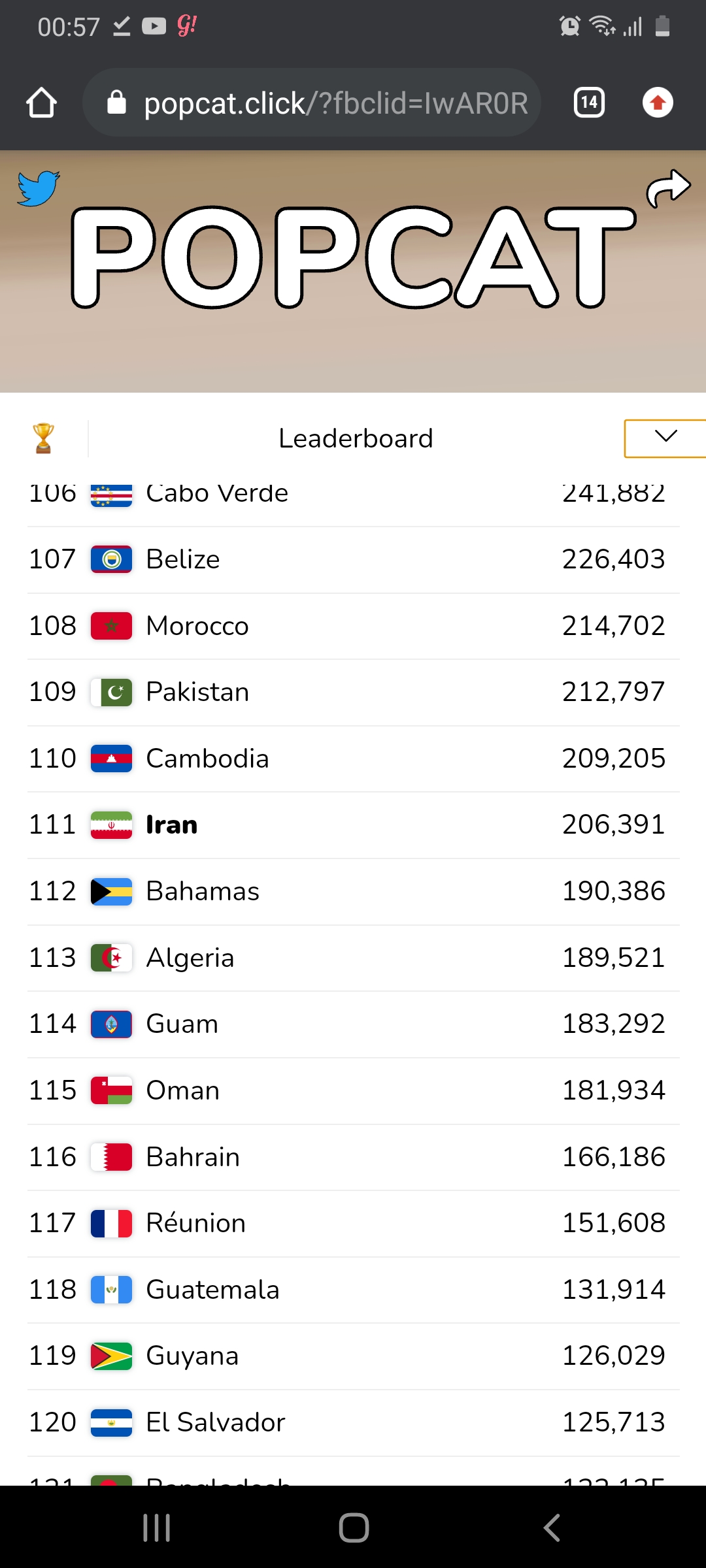Tap the Guatemala country name

click(213, 1290)
